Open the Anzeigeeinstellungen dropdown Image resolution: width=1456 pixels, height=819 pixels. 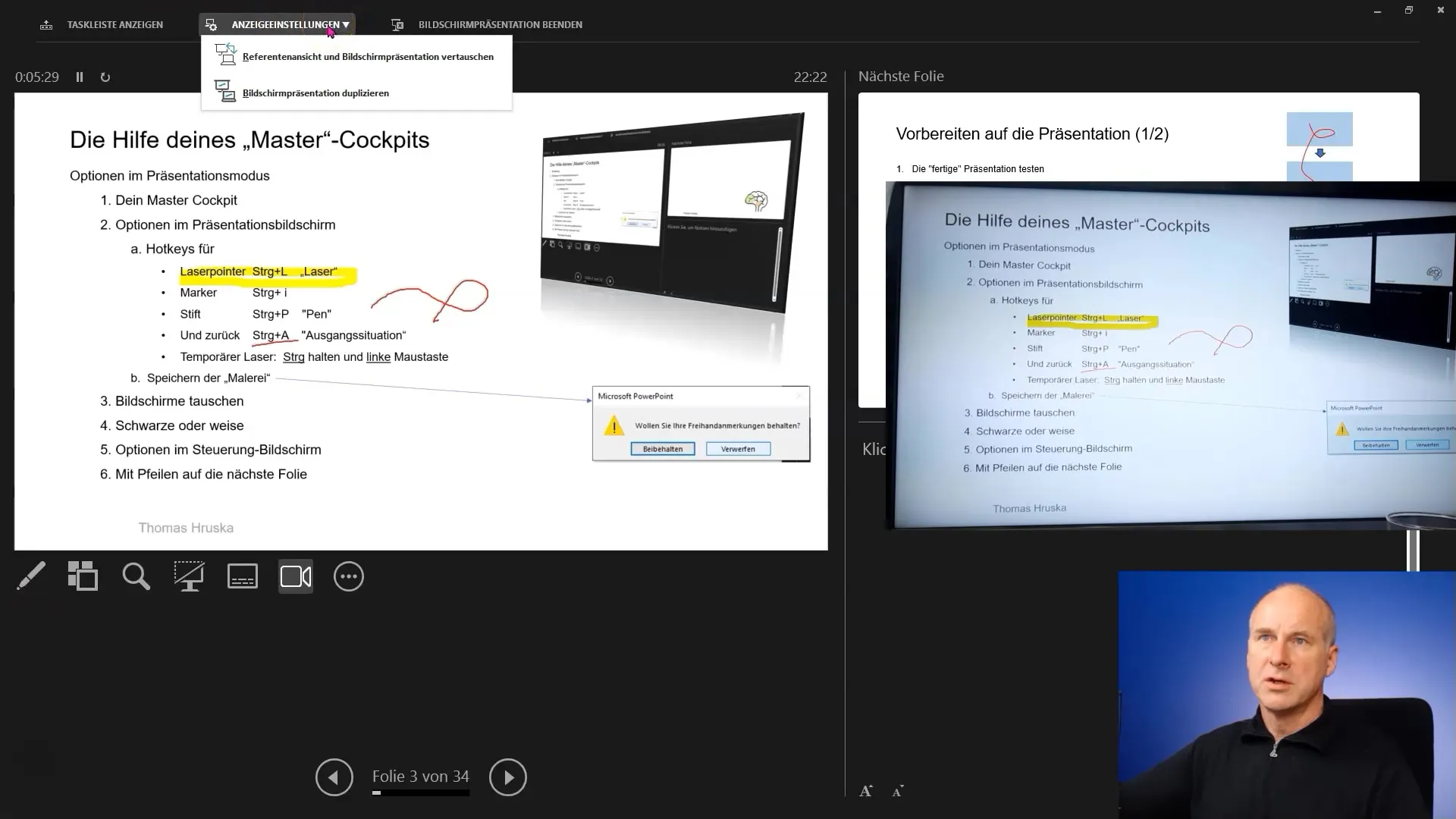[278, 25]
